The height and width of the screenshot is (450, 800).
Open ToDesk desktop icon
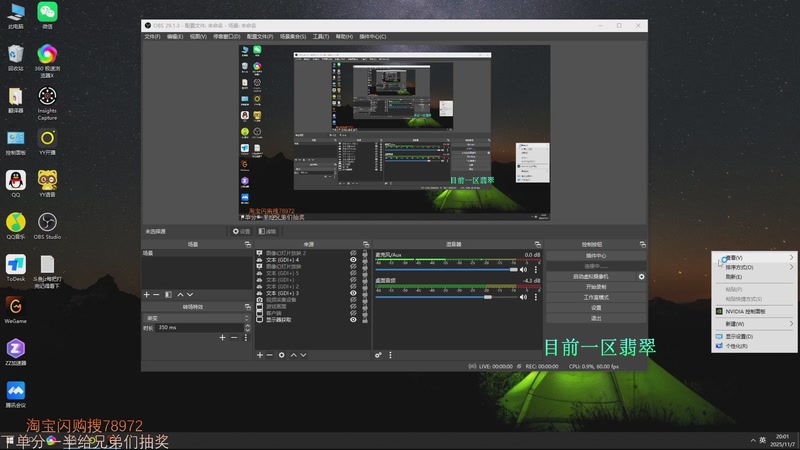15,268
